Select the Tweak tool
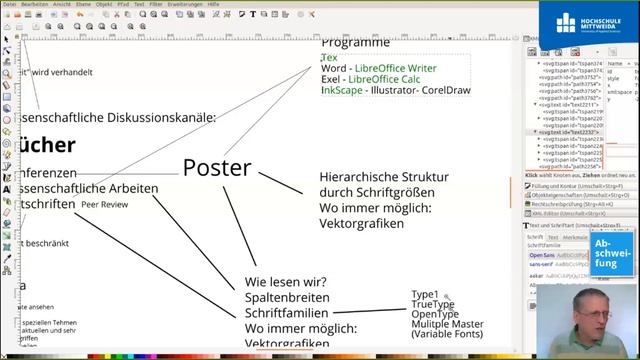 pyautogui.click(x=7, y=62)
